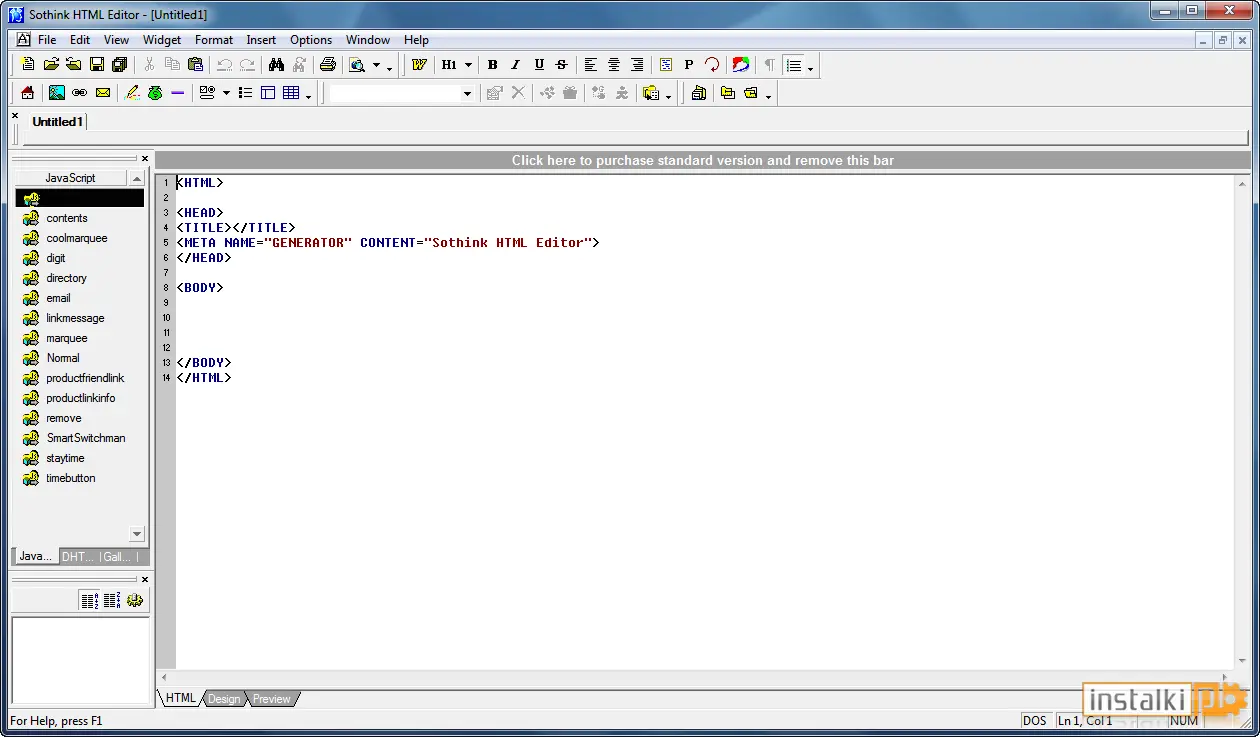
Task: Click the gear icon in lower left panel
Action: [135, 601]
